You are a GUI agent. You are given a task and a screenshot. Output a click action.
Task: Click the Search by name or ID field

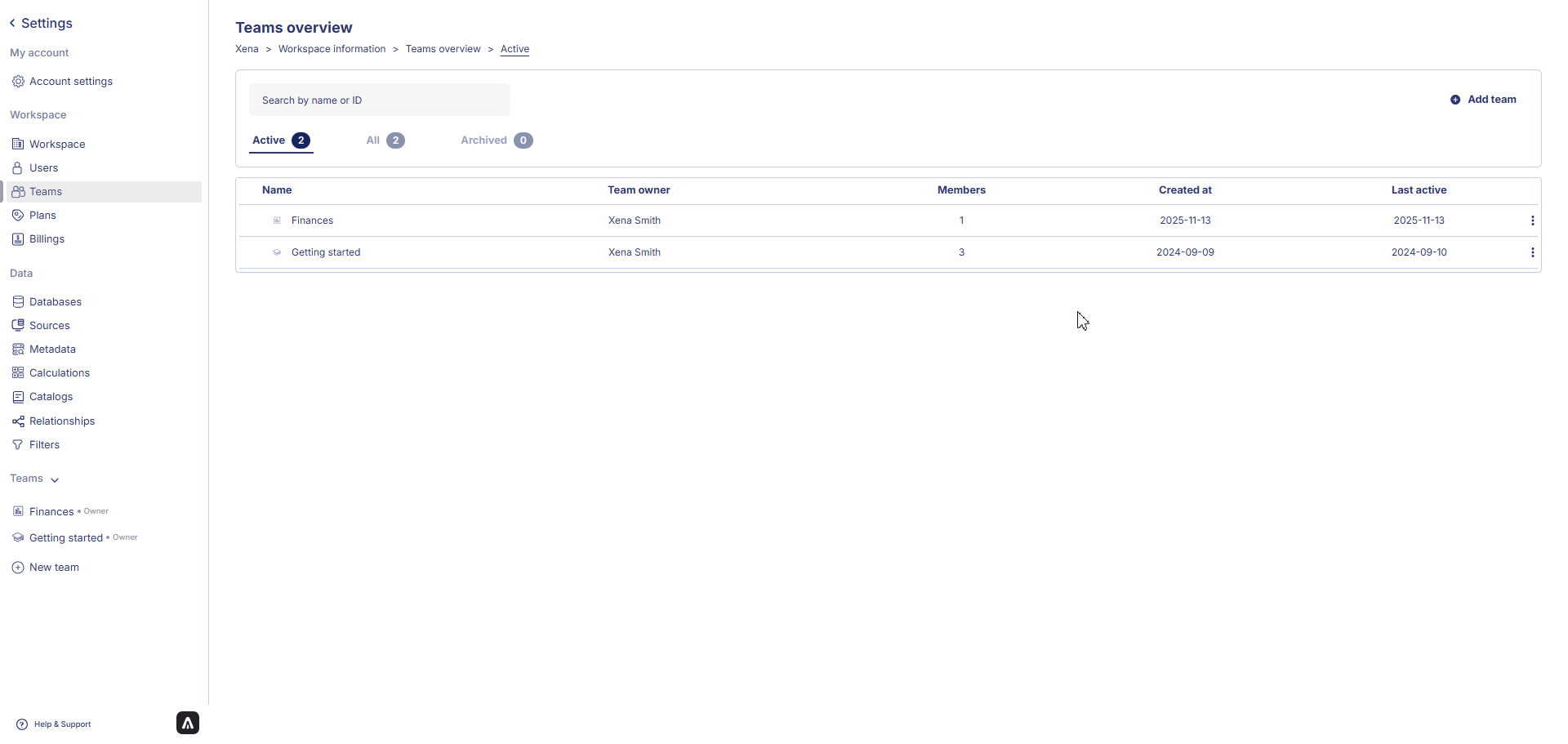(380, 100)
